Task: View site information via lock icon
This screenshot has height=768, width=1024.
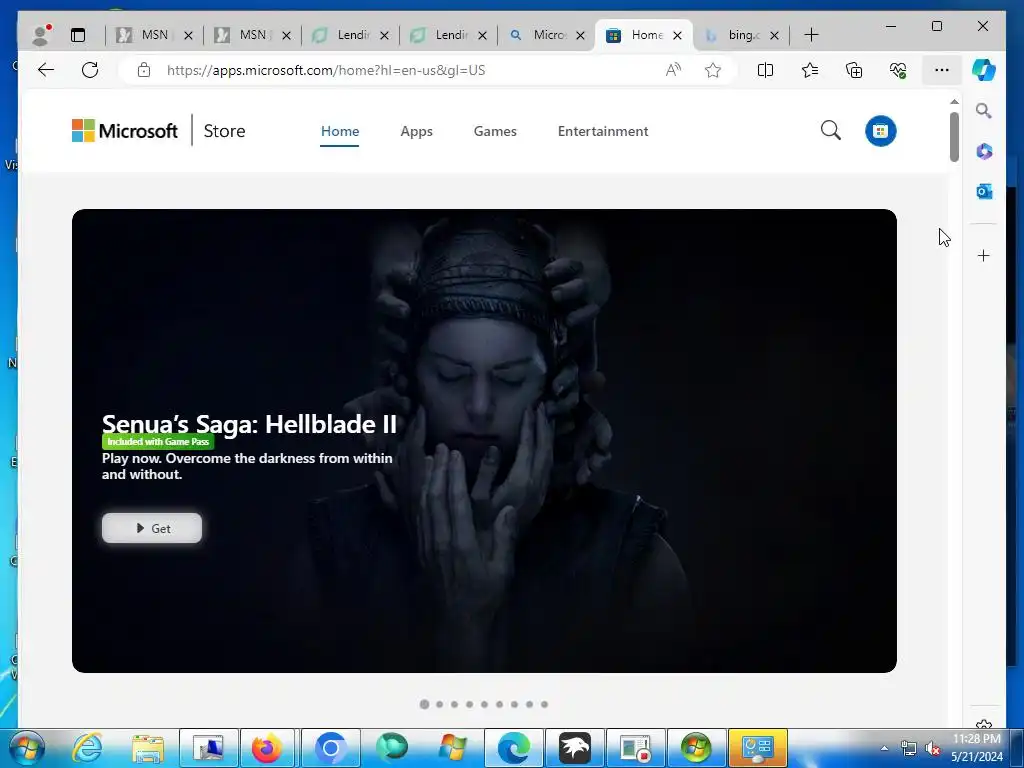Action: tap(144, 70)
